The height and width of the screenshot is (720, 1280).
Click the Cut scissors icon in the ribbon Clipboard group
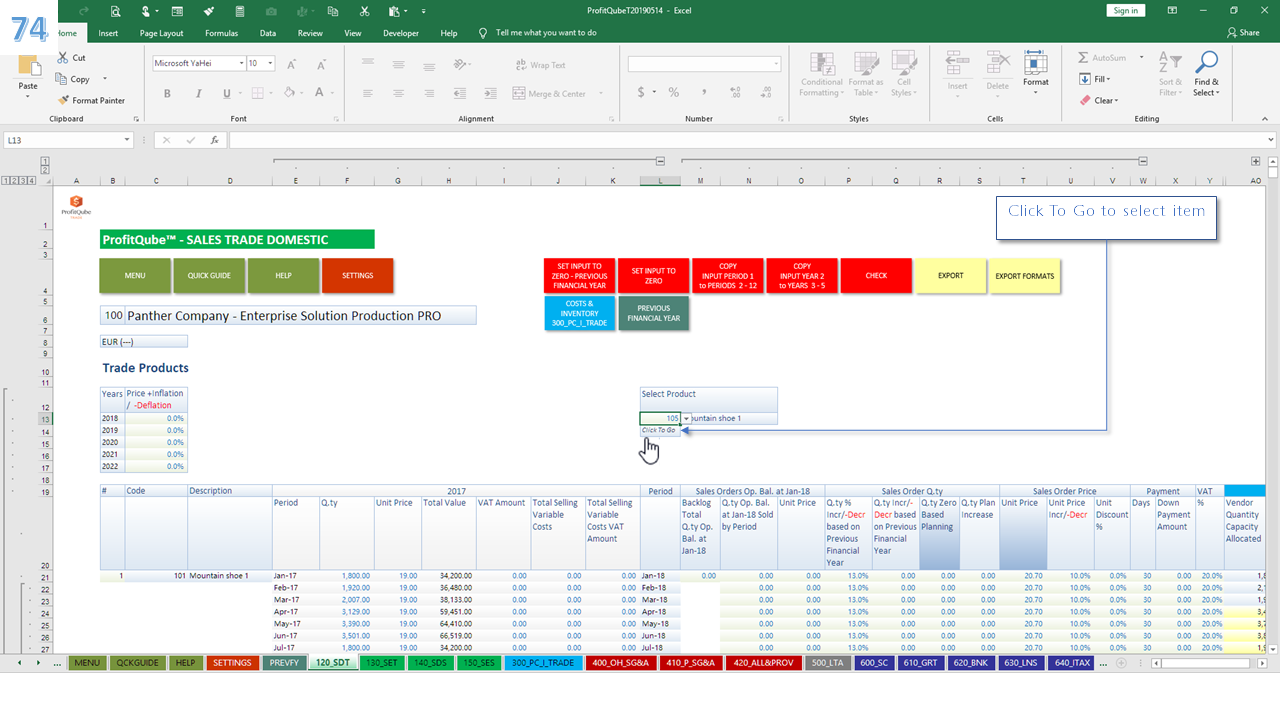pos(64,58)
